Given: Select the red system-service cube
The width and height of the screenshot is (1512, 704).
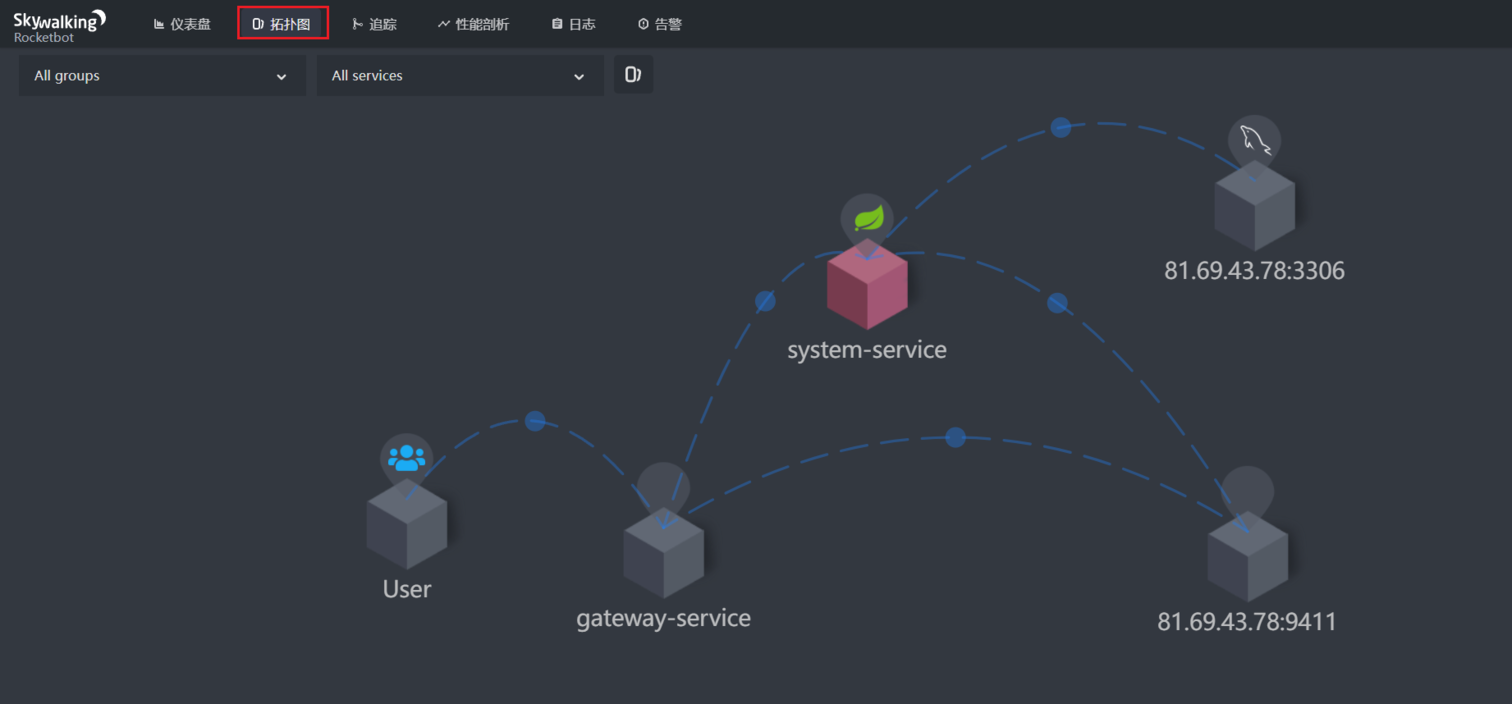Looking at the screenshot, I should click(867, 285).
